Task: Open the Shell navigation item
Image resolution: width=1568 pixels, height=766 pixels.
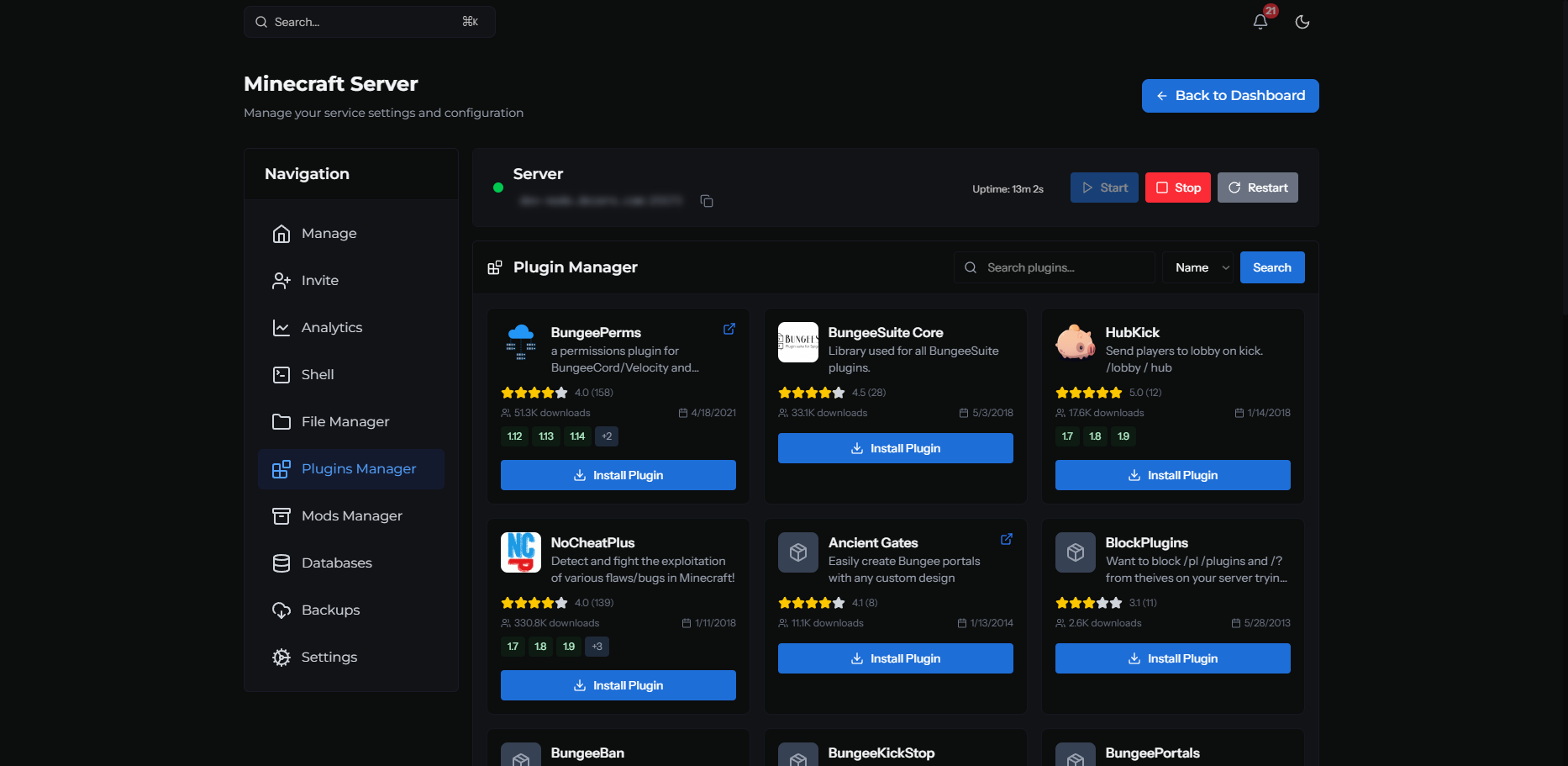Action: point(351,375)
